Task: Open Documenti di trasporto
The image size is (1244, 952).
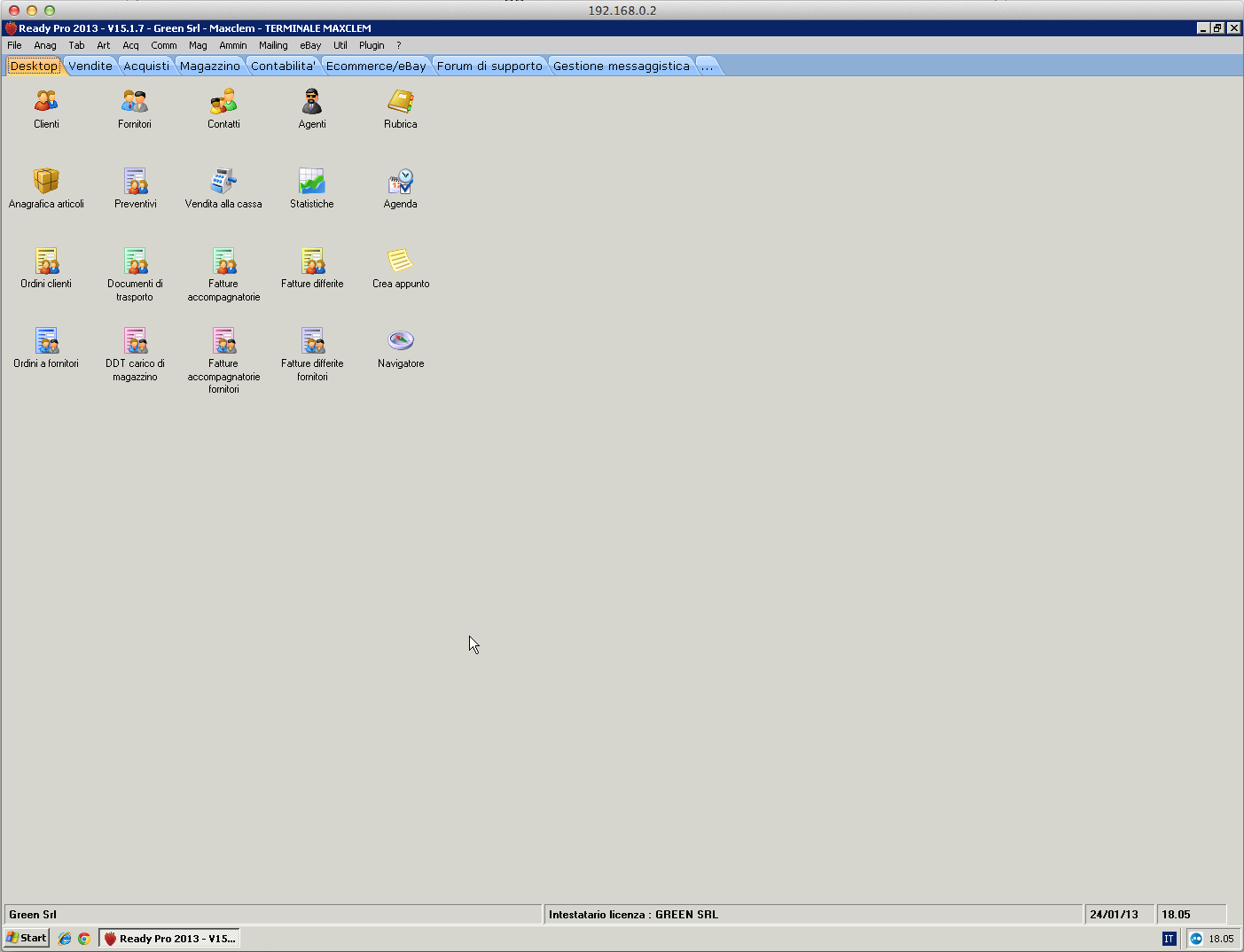Action: coord(135,261)
